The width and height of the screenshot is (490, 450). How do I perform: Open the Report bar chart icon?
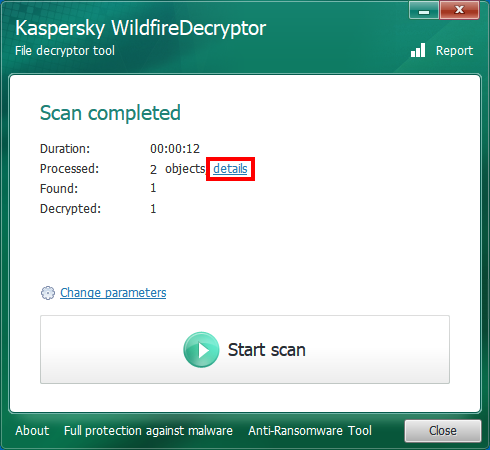(x=418, y=50)
